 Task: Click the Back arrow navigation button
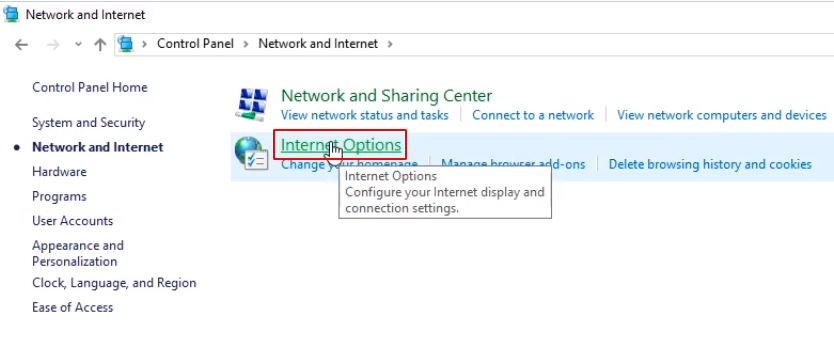pyautogui.click(x=21, y=45)
